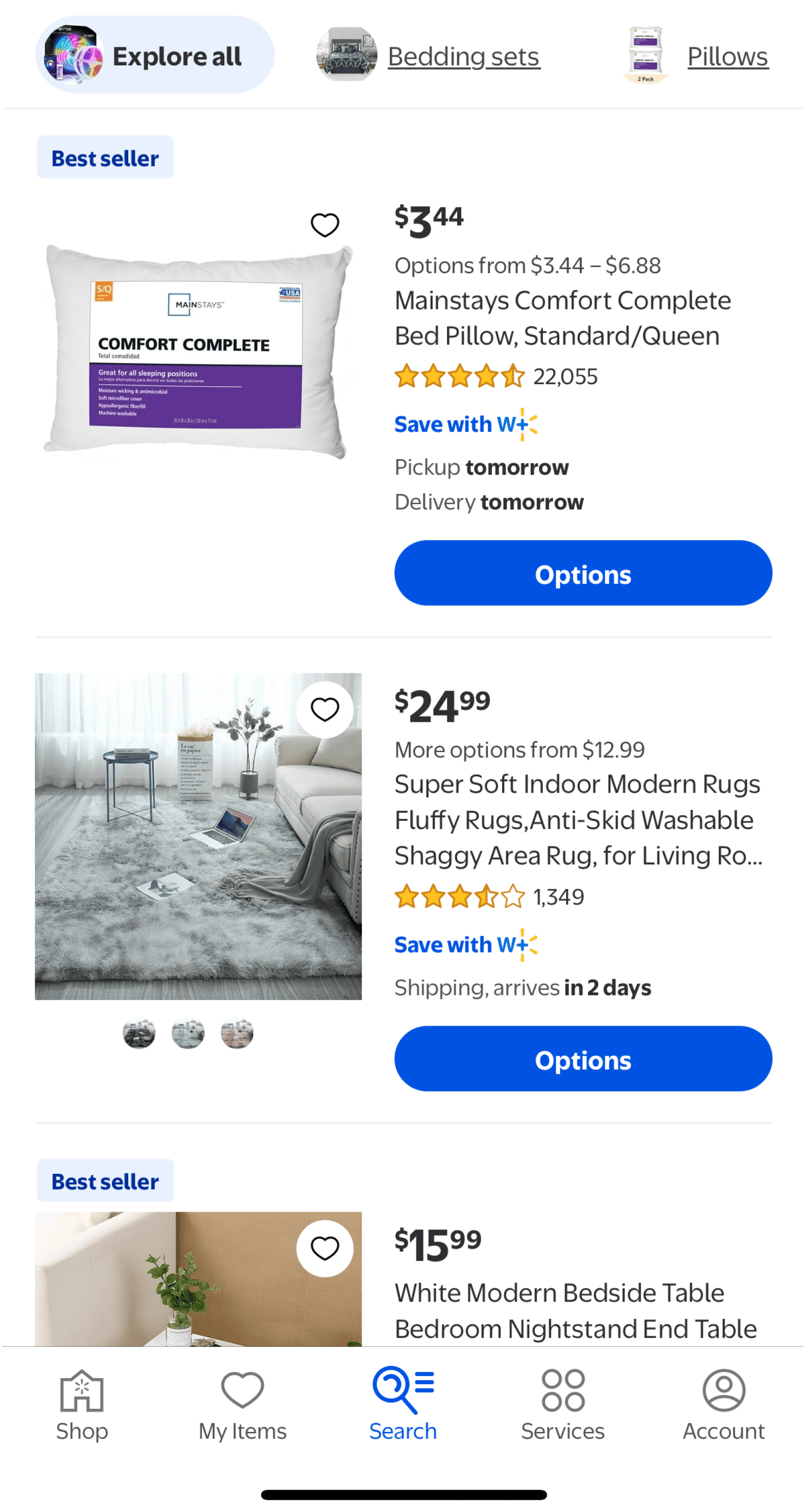Go to the My Items tab
The height and width of the screenshot is (1512, 803).
pyautogui.click(x=243, y=1405)
